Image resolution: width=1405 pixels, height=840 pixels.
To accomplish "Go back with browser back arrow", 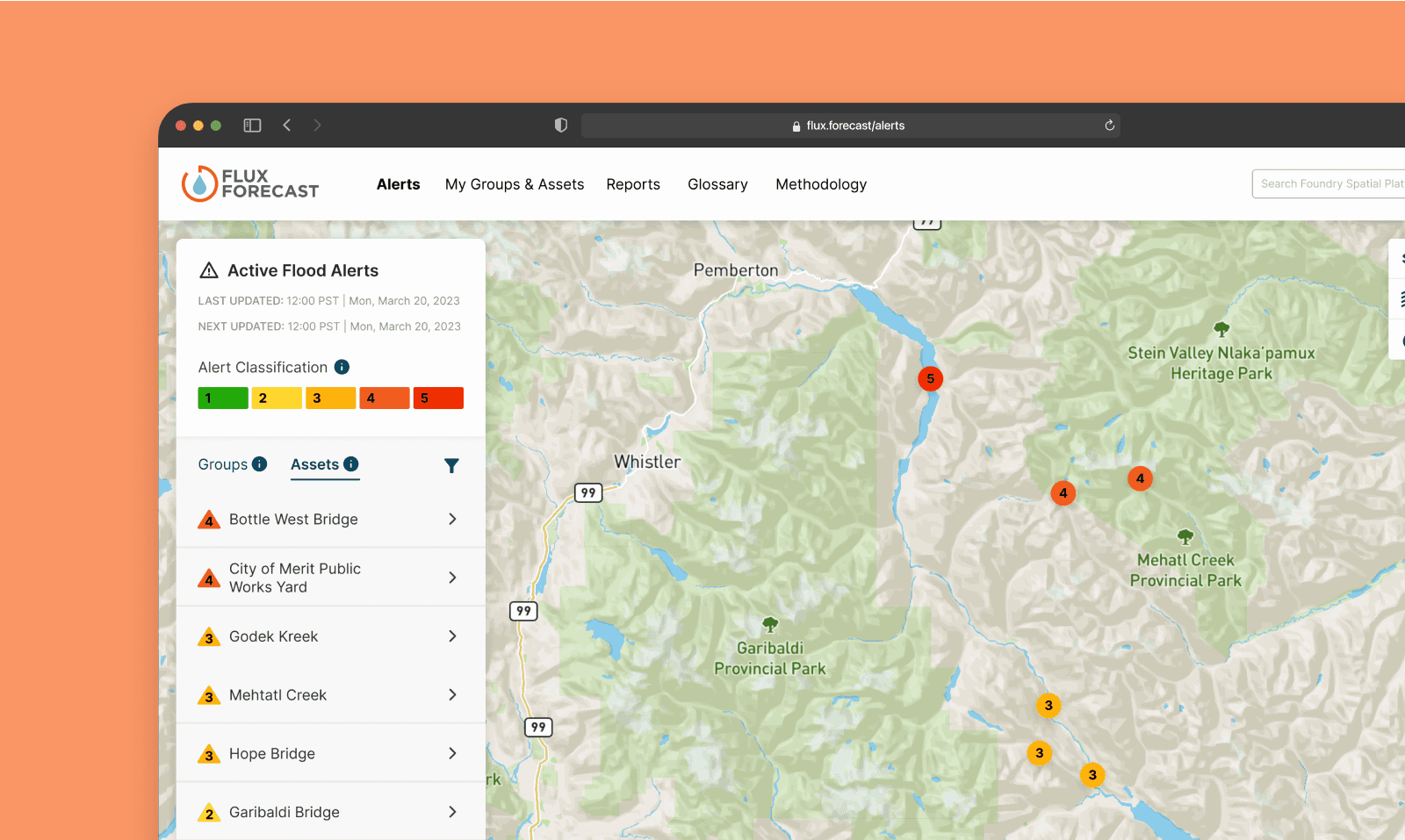I will [287, 126].
